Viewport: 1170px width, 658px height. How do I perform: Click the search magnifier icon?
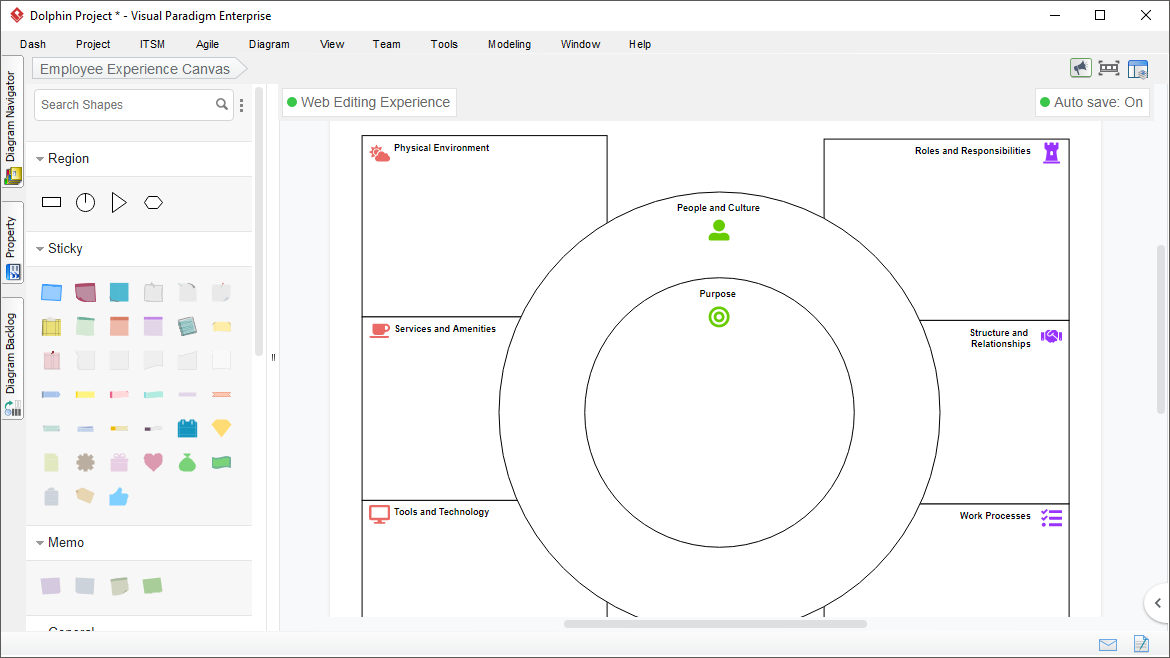tap(222, 104)
